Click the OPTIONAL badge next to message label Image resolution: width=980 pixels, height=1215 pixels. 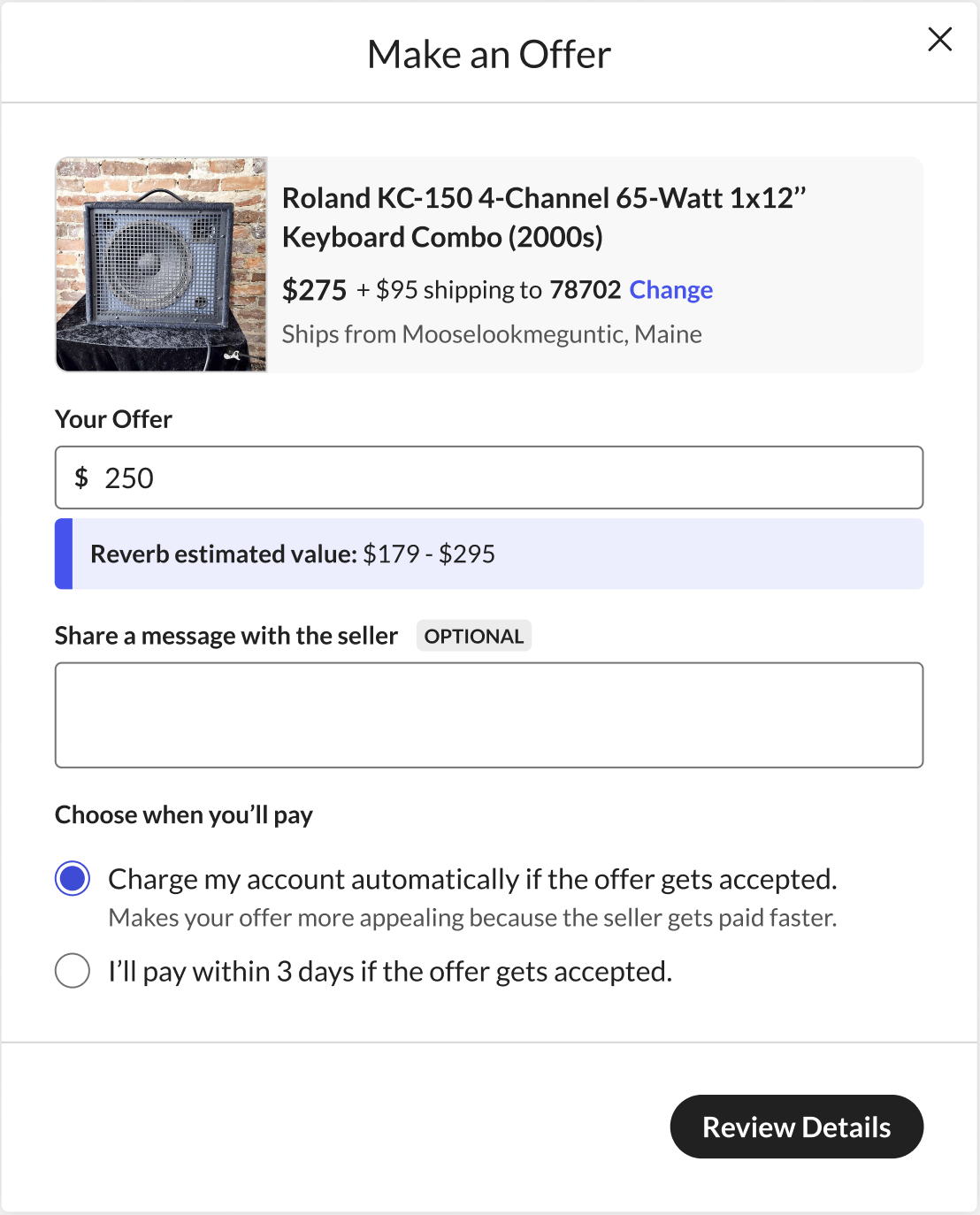pyautogui.click(x=473, y=635)
